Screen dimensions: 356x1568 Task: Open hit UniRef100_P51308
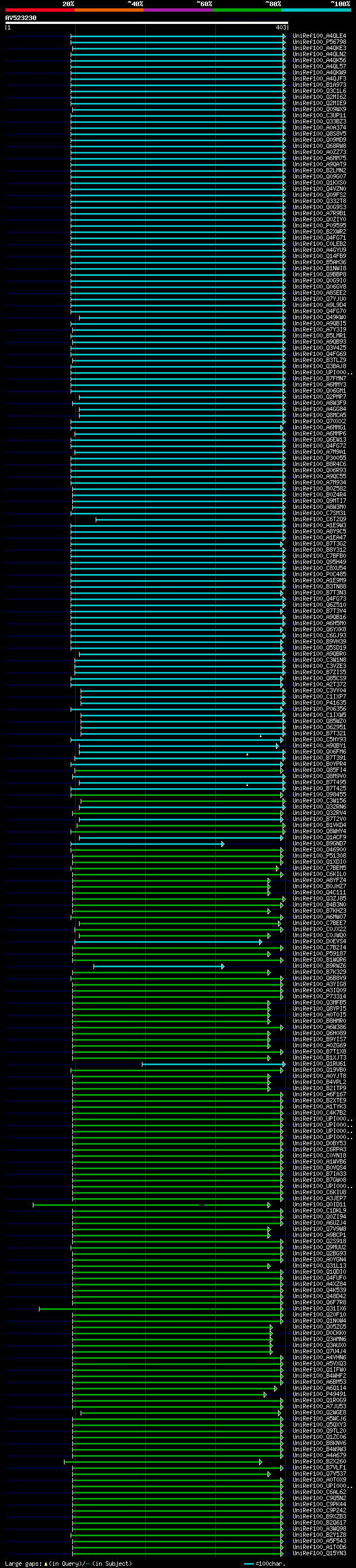coord(319,856)
